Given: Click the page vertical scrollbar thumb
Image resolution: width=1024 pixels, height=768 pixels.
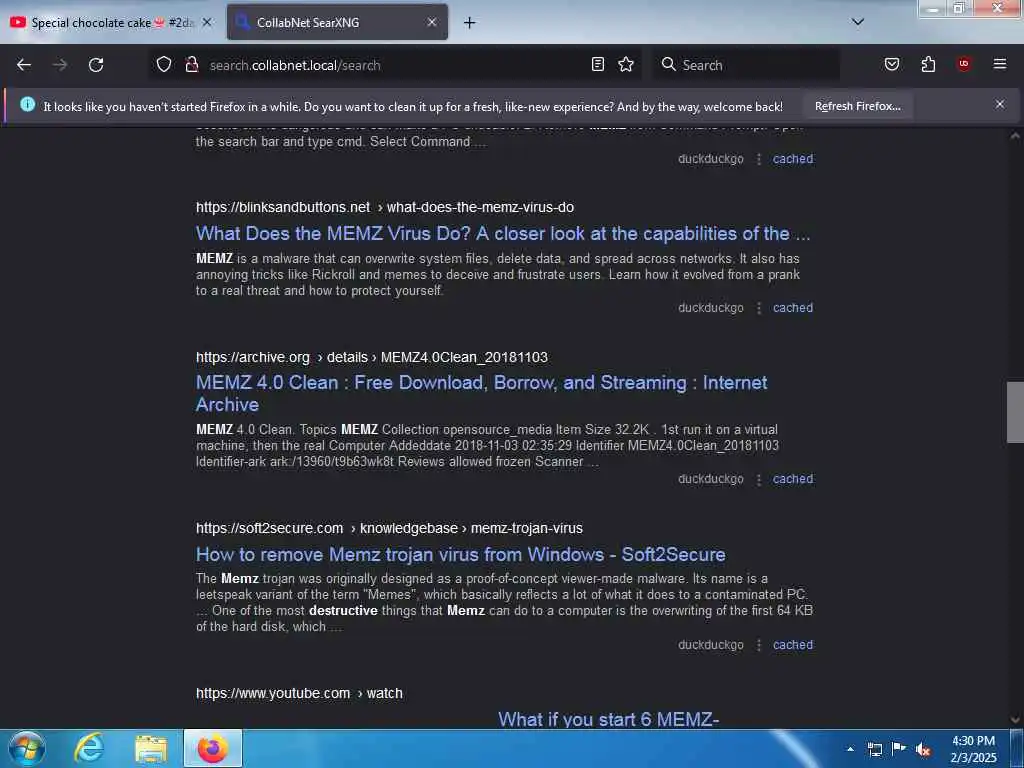Looking at the screenshot, I should tap(1015, 412).
